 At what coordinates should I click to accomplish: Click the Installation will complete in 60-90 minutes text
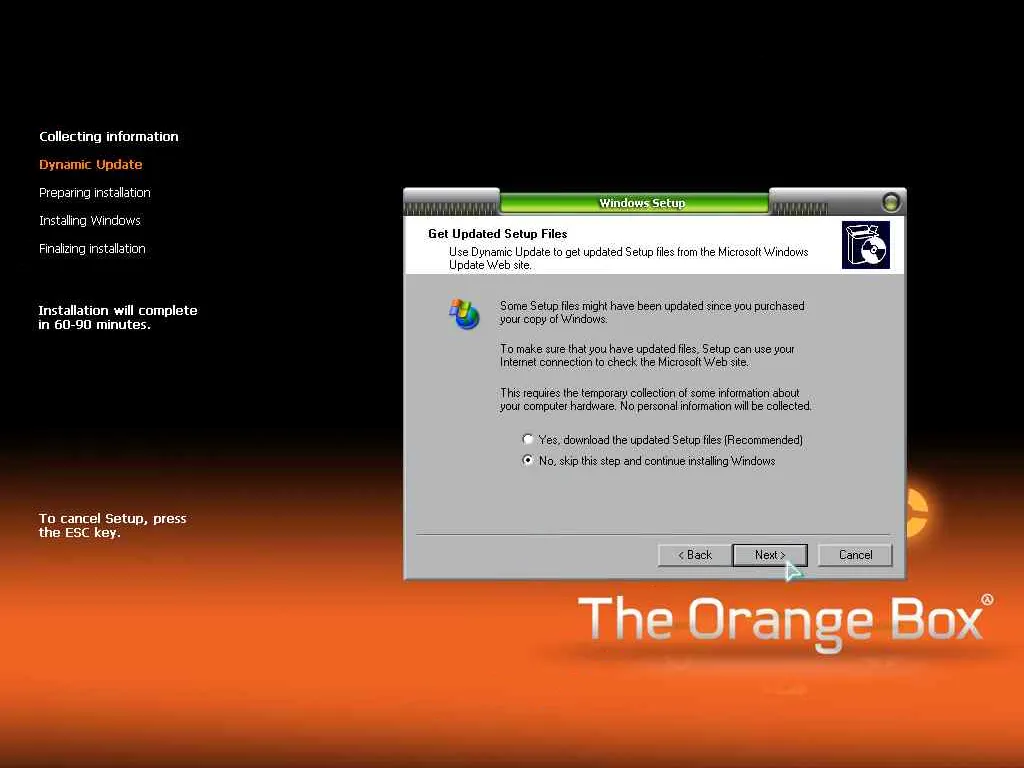tap(118, 317)
